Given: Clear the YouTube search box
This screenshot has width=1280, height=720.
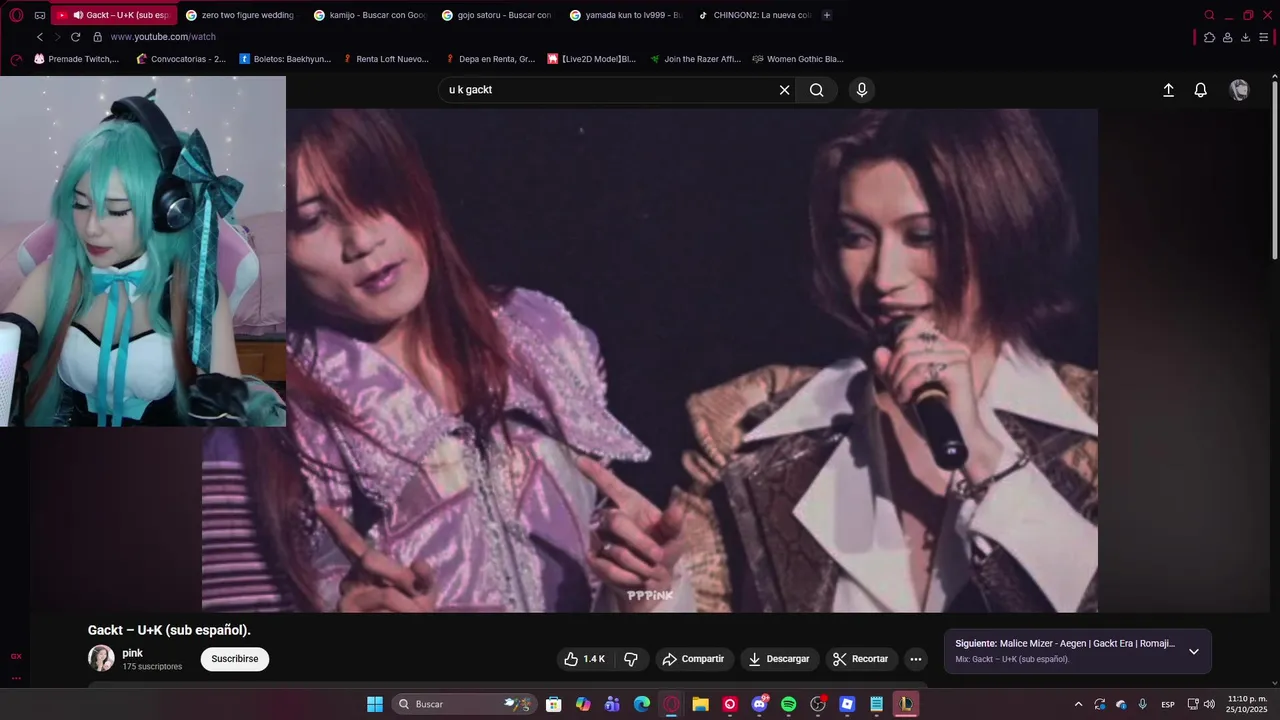Looking at the screenshot, I should (x=784, y=90).
